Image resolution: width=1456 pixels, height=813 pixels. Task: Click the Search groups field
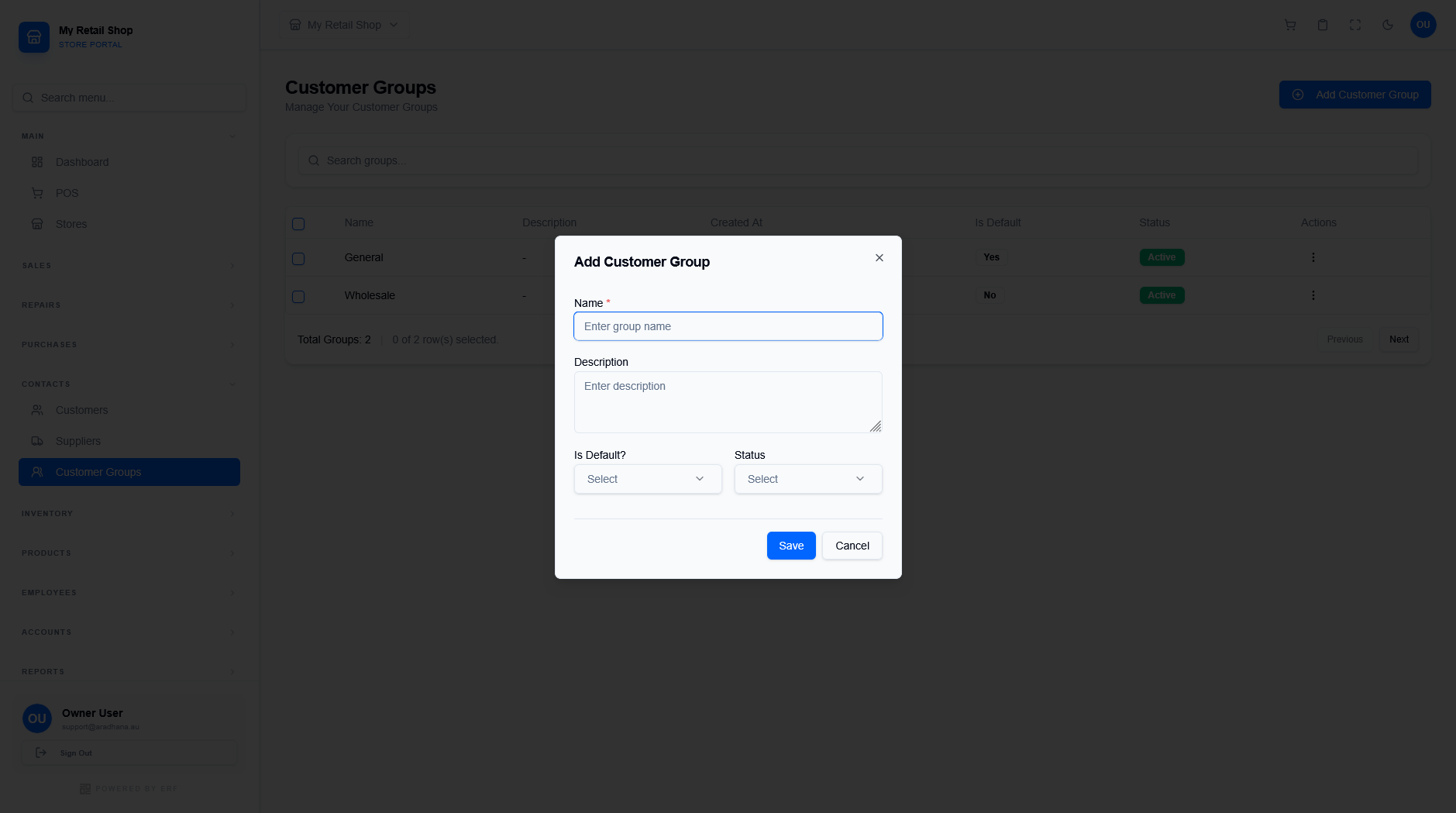[859, 160]
